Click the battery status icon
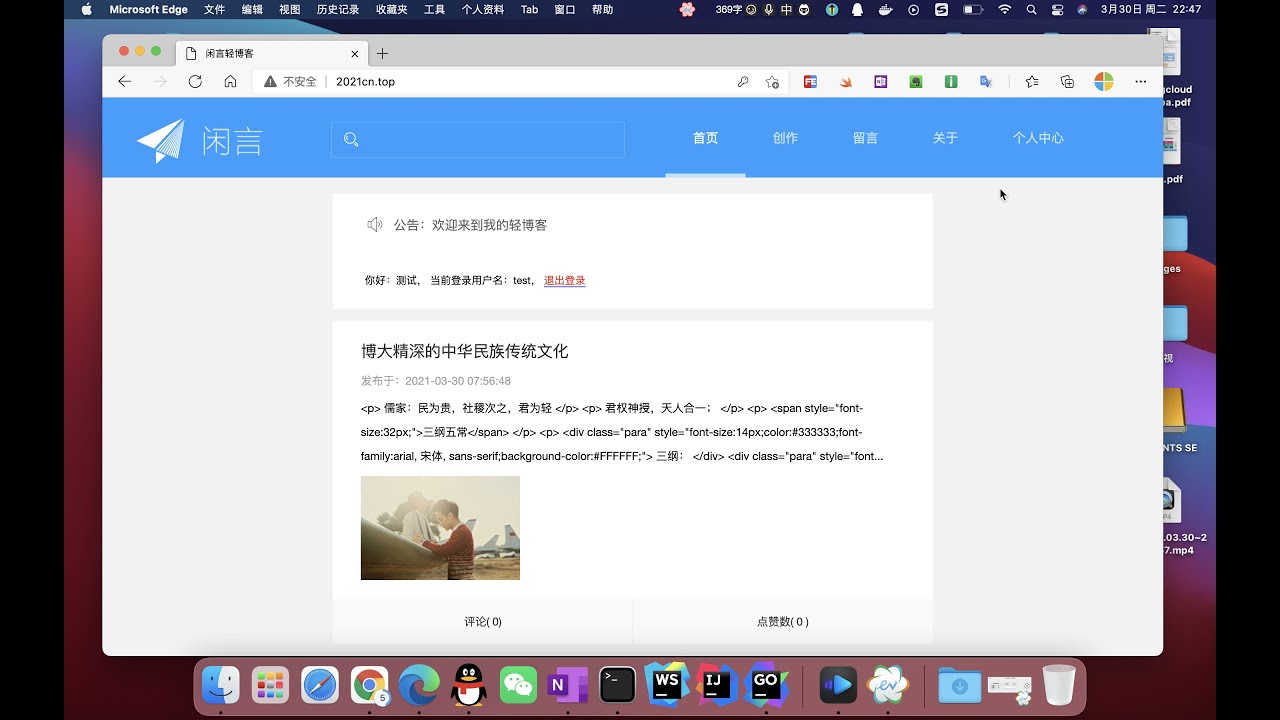Screen dimensions: 1280x720 (972, 9)
